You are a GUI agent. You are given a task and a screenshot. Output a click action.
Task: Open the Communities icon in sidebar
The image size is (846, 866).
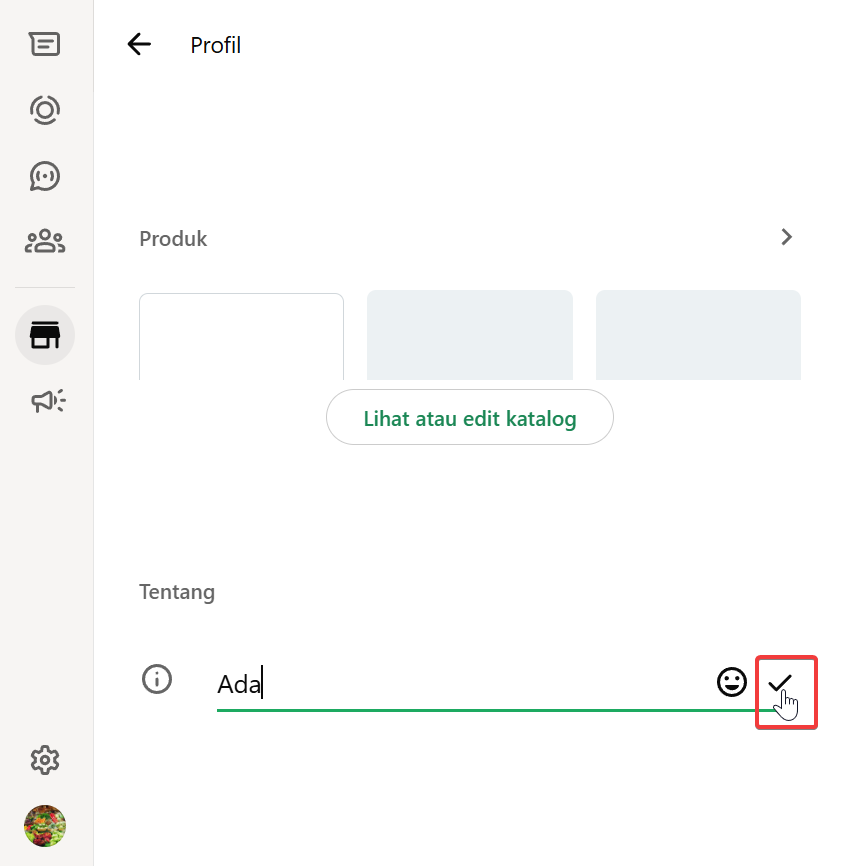click(x=45, y=241)
